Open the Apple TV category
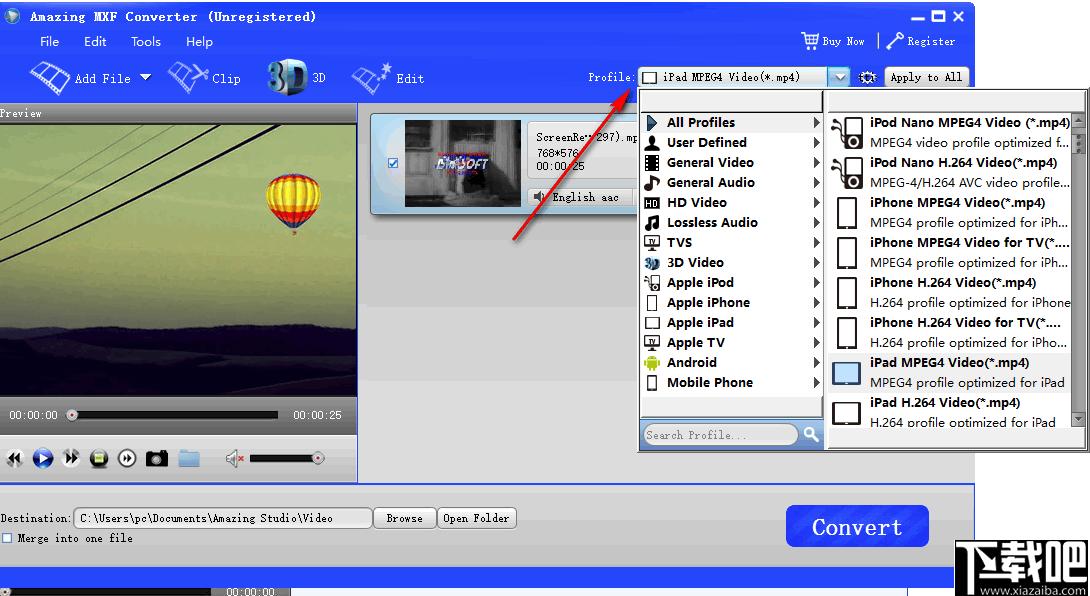1090x596 pixels. coord(731,343)
